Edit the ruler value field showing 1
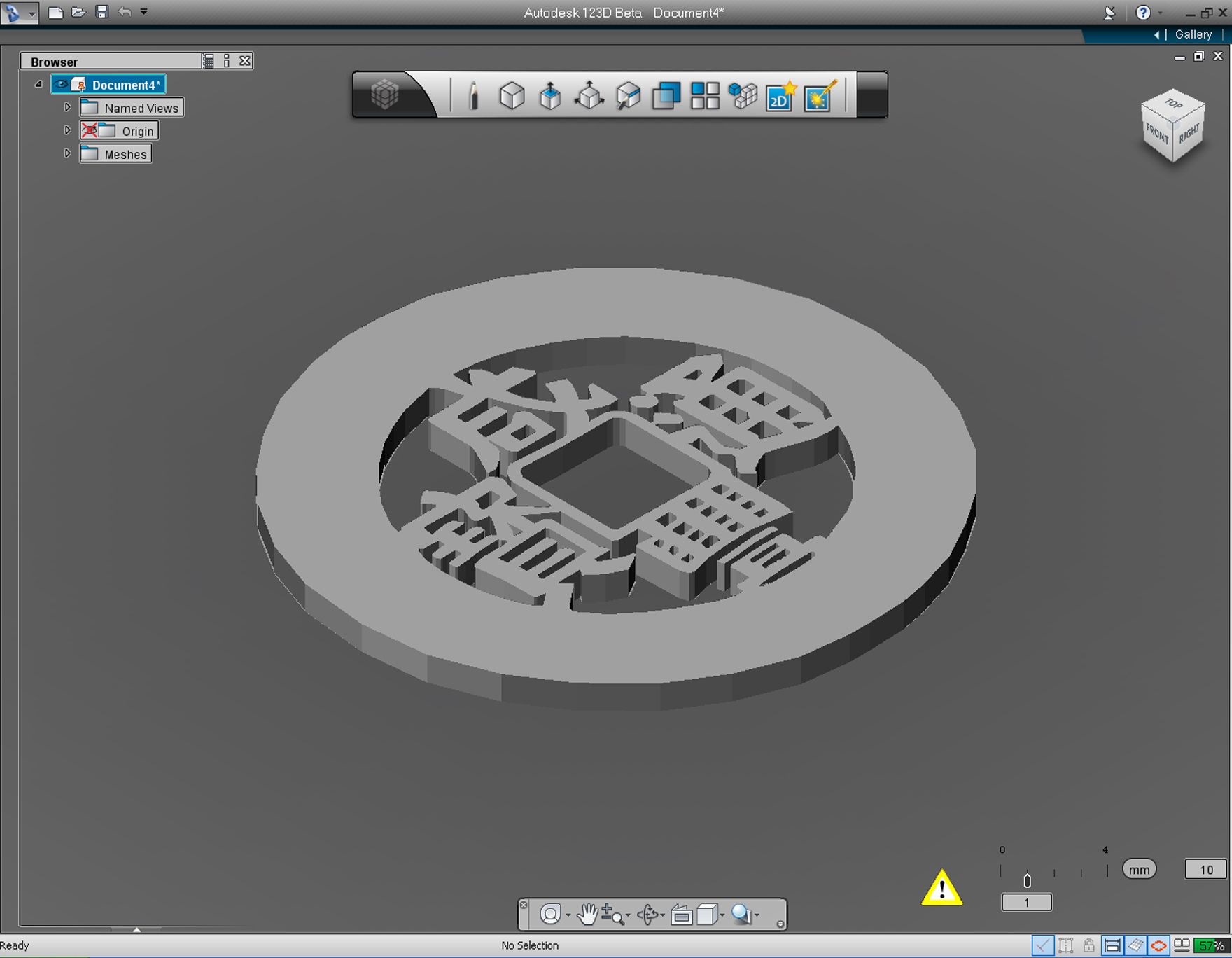 1027,903
